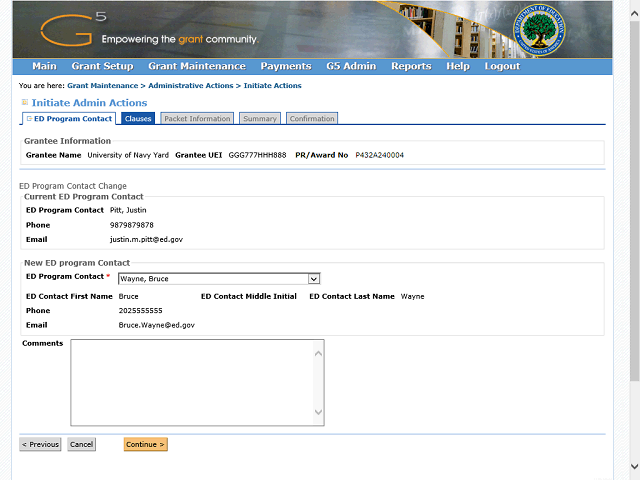The height and width of the screenshot is (480, 640).
Task: Switch to the Clauses tab
Action: pos(138,119)
